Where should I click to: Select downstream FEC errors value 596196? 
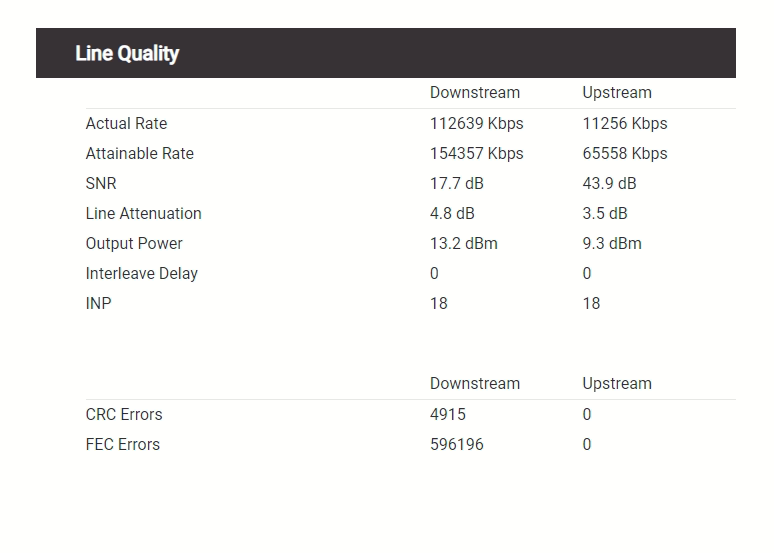[457, 445]
